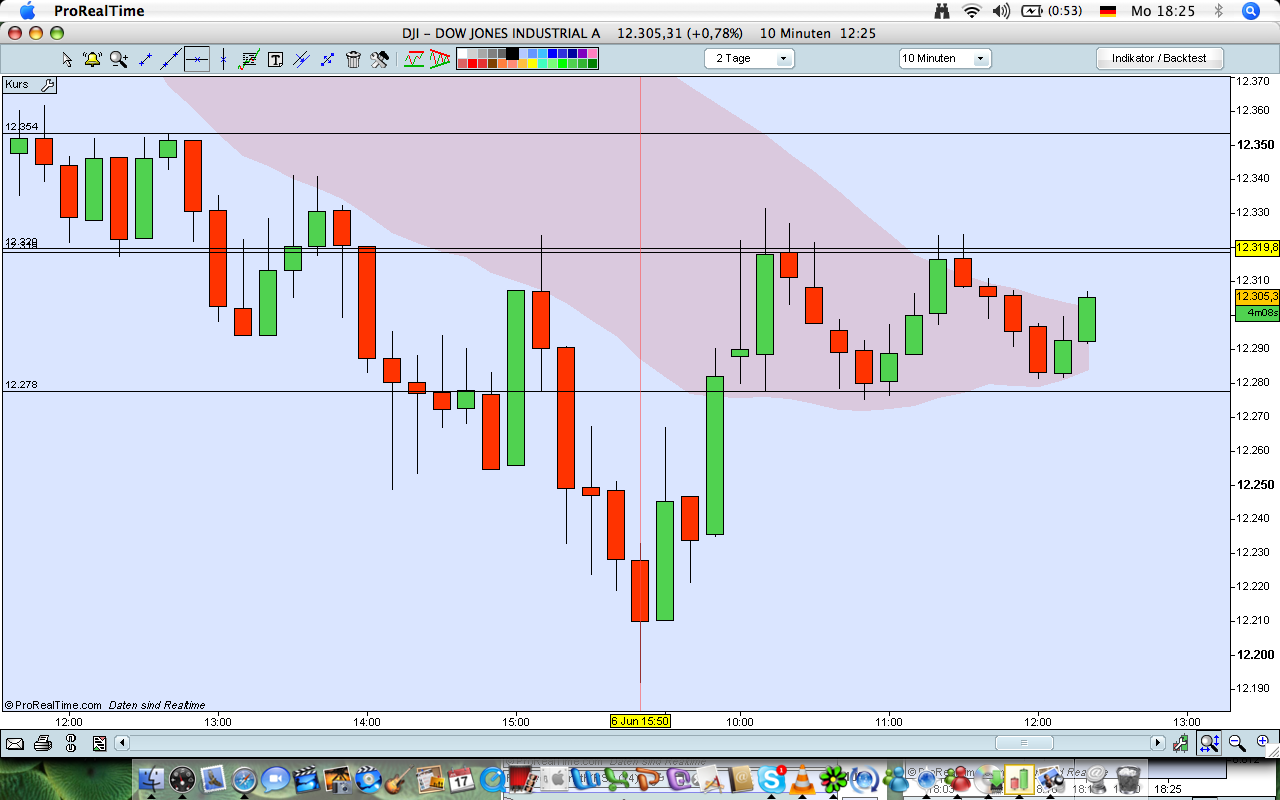
Task: Toggle the horizontal line tool
Action: pyautogui.click(x=197, y=59)
